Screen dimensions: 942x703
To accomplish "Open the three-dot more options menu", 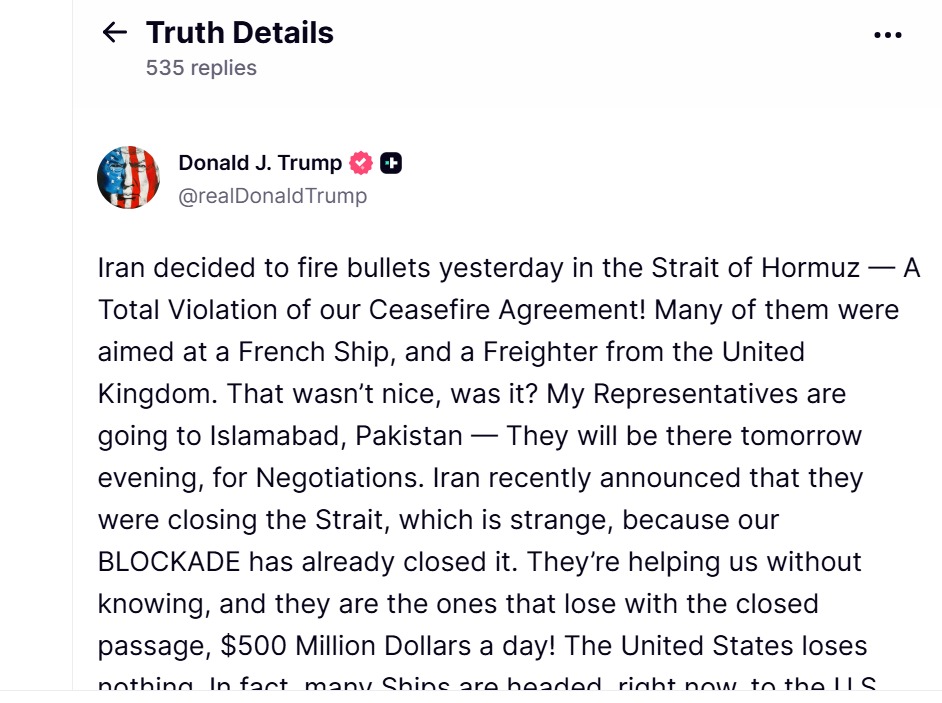I will (887, 35).
